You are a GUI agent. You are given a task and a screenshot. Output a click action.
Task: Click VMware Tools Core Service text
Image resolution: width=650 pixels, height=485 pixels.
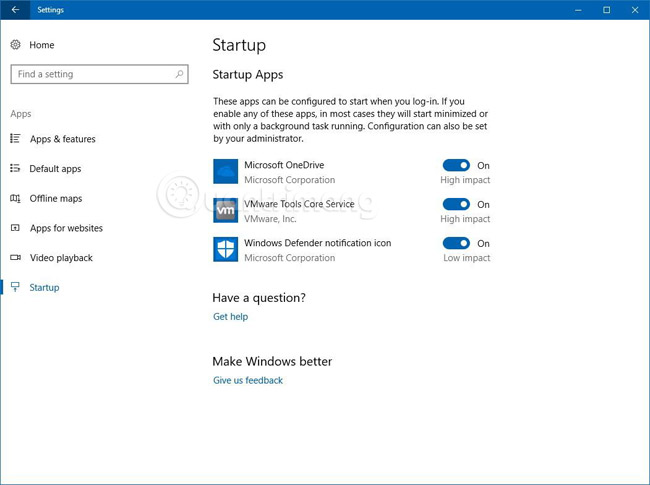coord(299,204)
